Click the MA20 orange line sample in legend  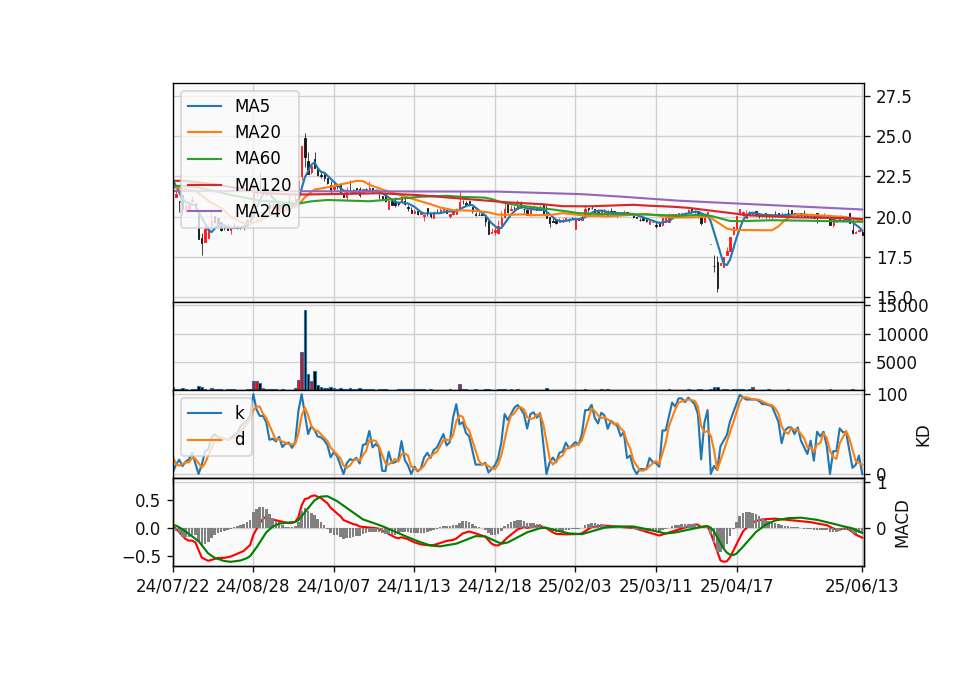click(x=204, y=132)
